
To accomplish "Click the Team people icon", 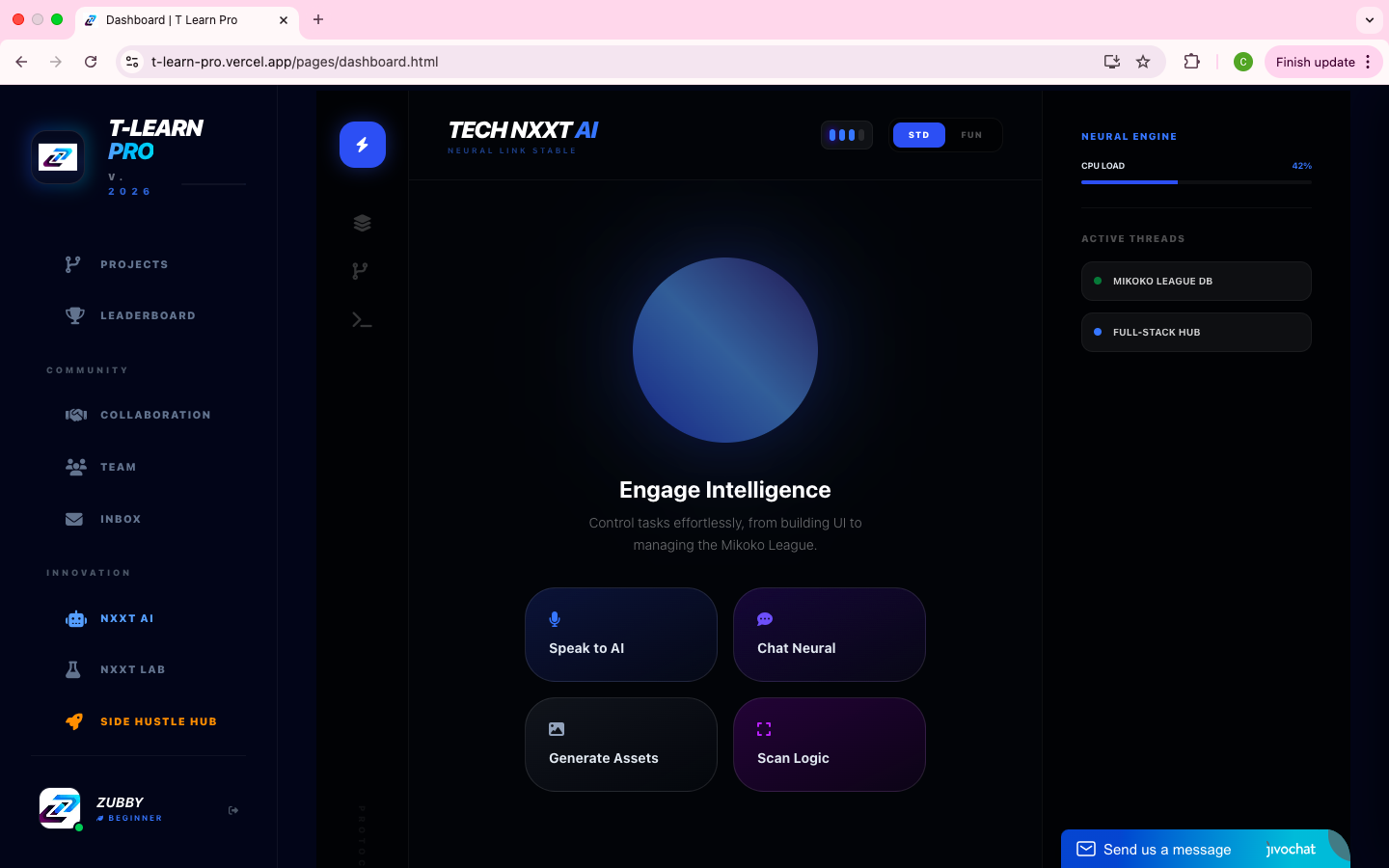I will click(x=75, y=467).
